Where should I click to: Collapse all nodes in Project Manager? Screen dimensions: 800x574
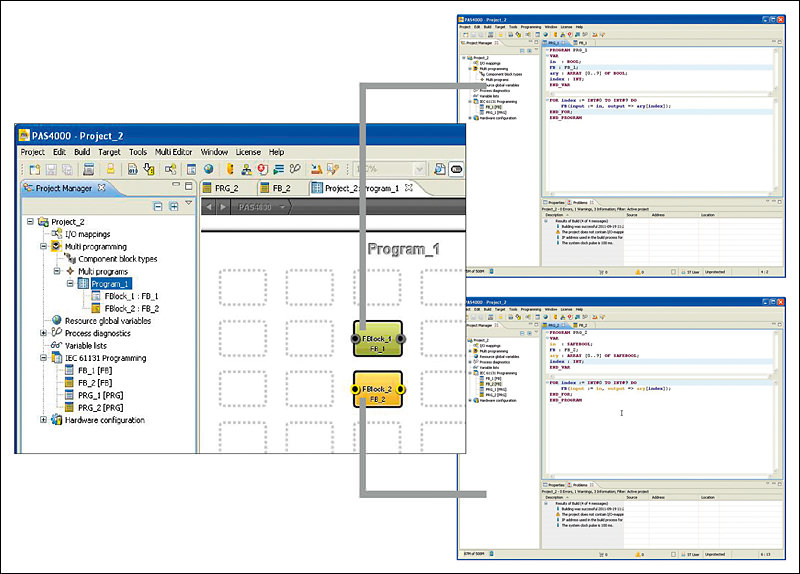158,206
